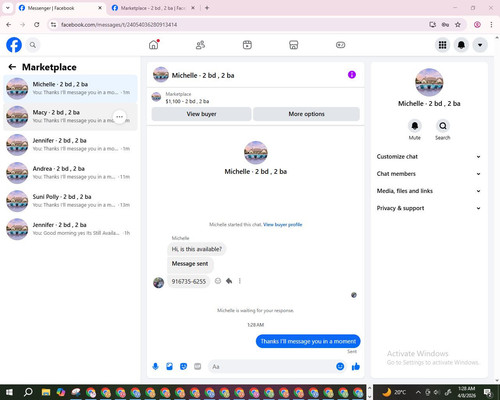Open the notifications bell in top bar
The height and width of the screenshot is (400, 500).
coord(461,45)
